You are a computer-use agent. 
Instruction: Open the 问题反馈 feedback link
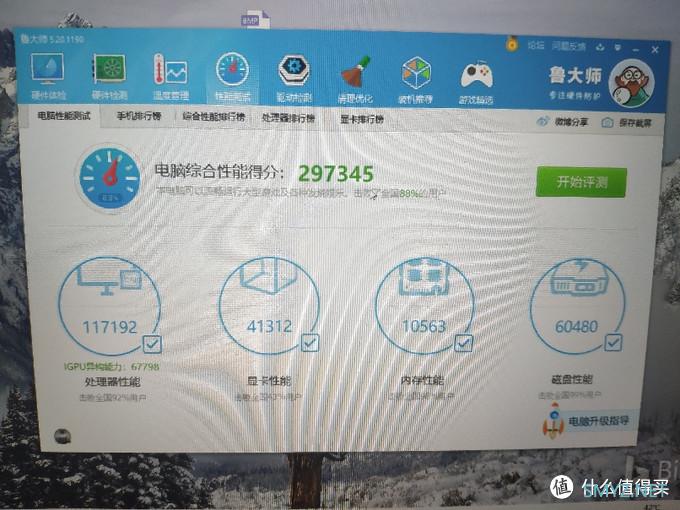(569, 46)
